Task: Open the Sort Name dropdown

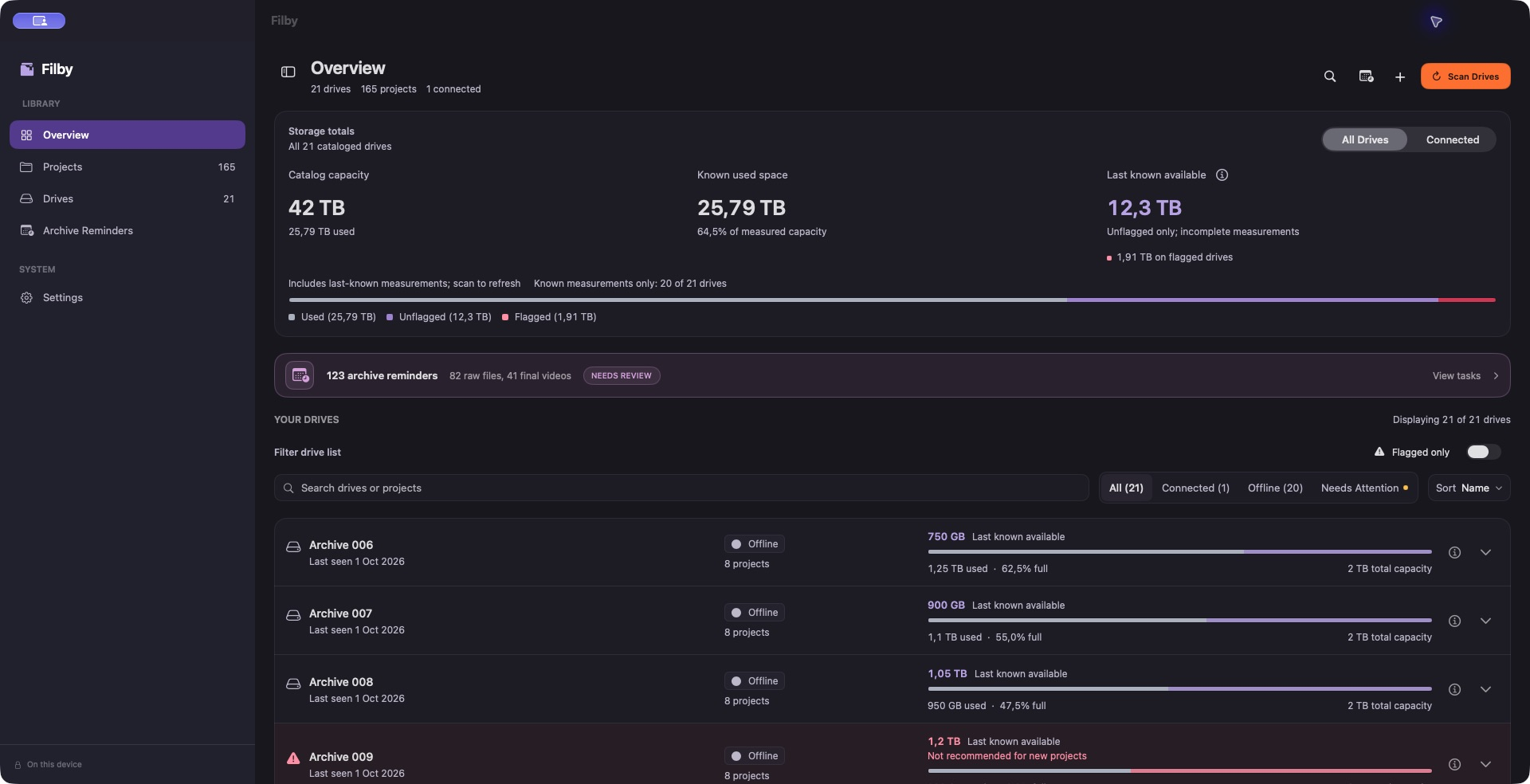Action: pos(1469,488)
